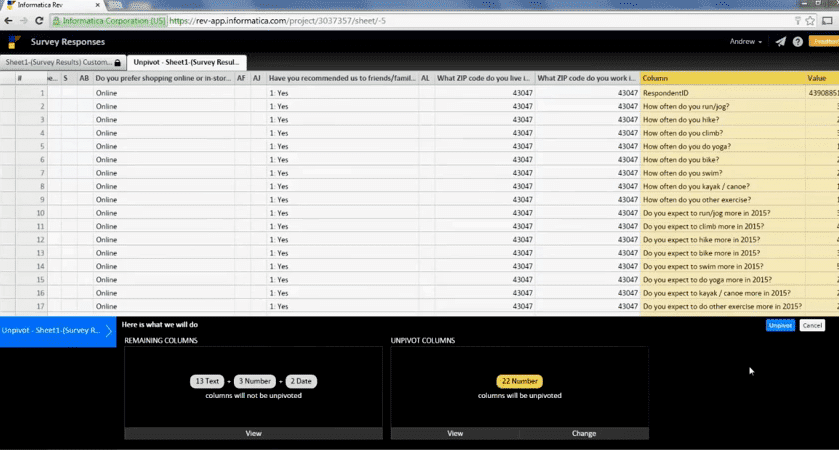The height and width of the screenshot is (450, 839).
Task: Click the Informatica Rev logo icon
Action: click(x=13, y=42)
